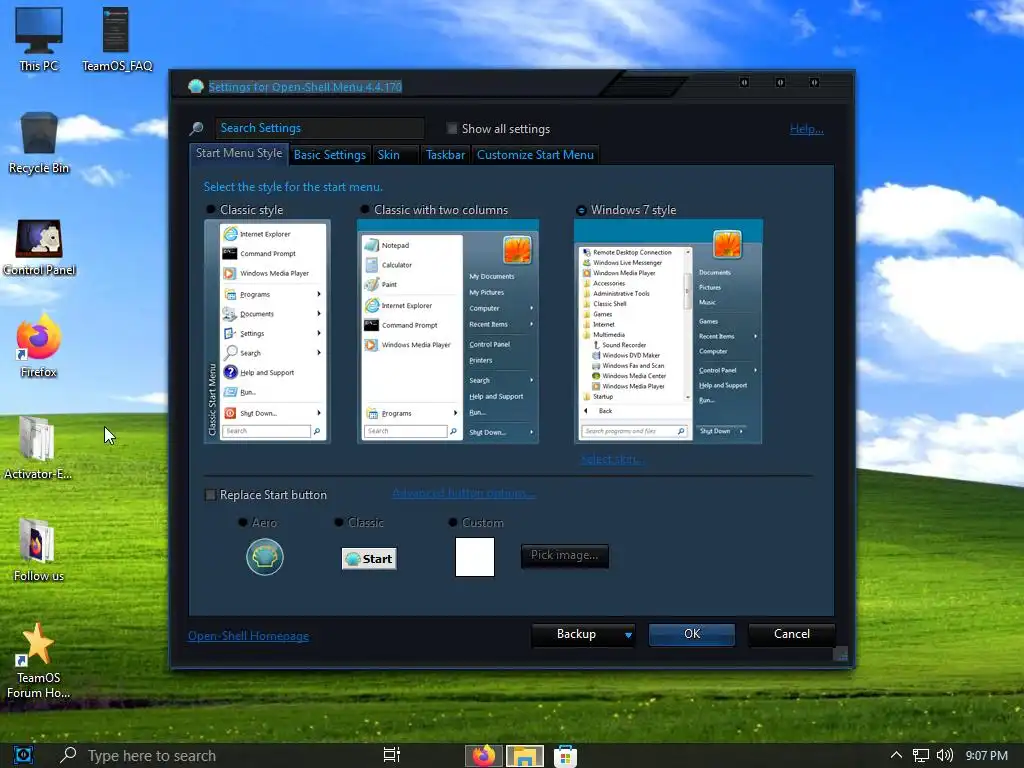Open the Taskbar tab
1024x768 pixels.
[x=445, y=155]
